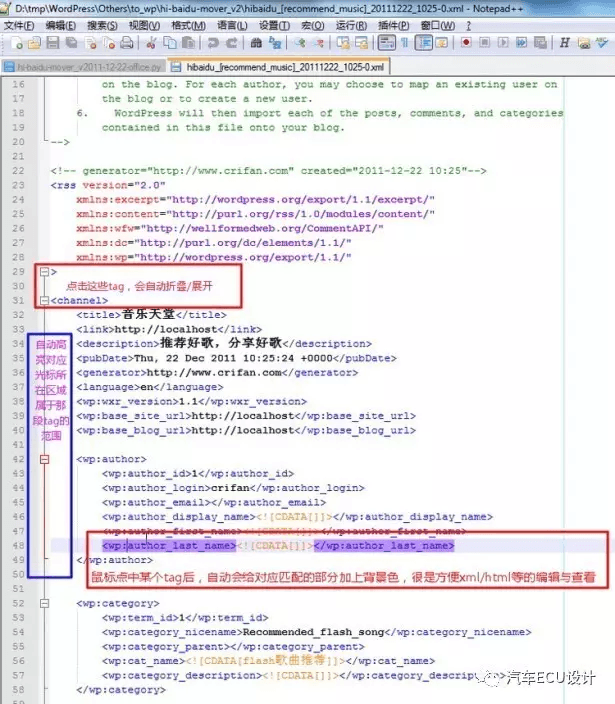Click the Save All icon

(x=71, y=43)
